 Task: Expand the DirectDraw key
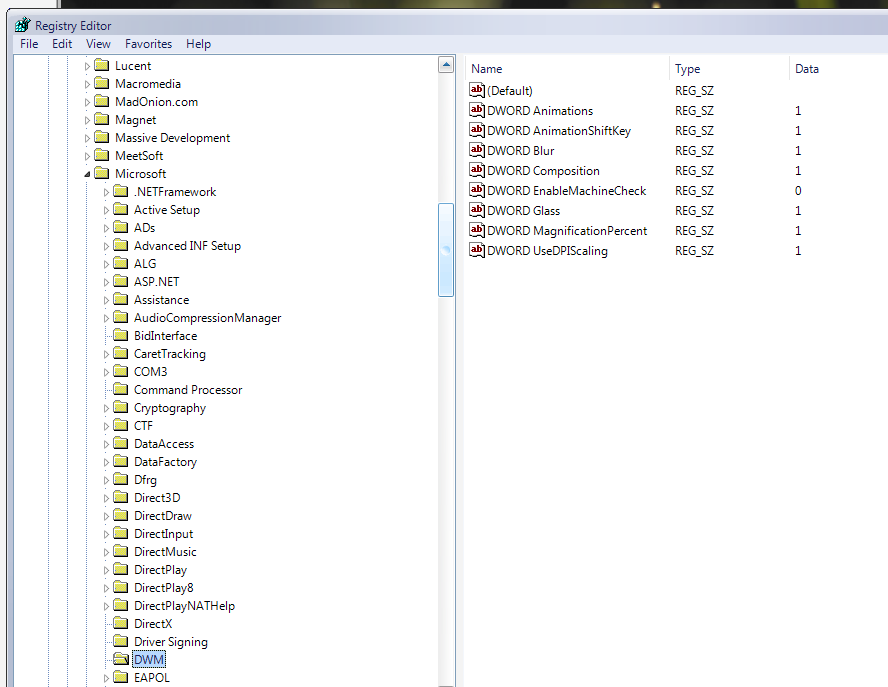(x=106, y=516)
